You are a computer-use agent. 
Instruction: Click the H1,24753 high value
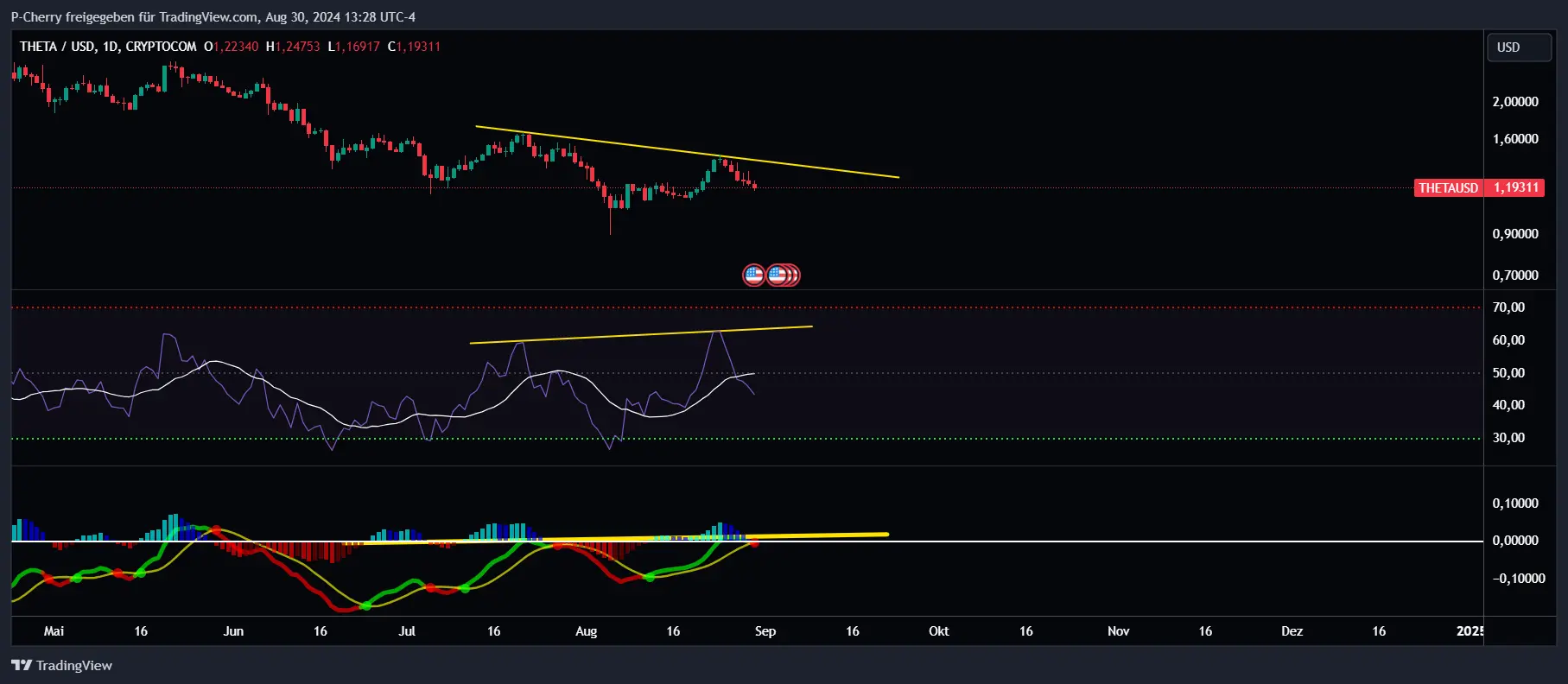click(x=293, y=47)
